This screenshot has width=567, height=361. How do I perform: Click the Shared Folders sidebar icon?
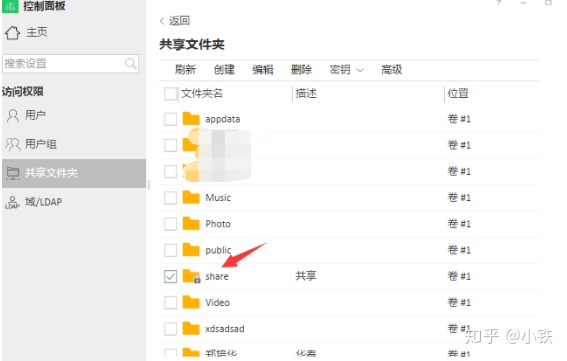pos(13,173)
